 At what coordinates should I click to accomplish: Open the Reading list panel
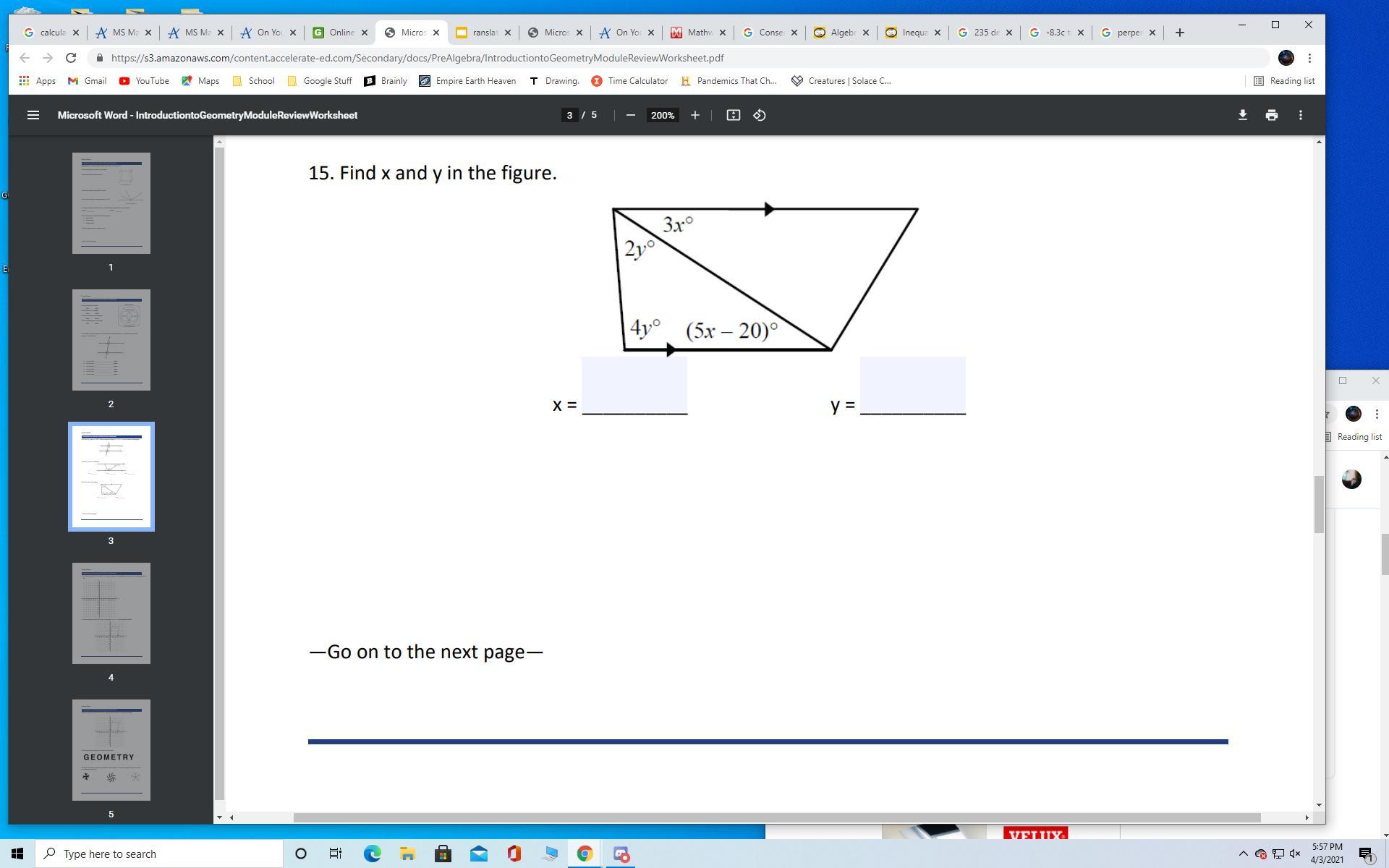click(1284, 81)
